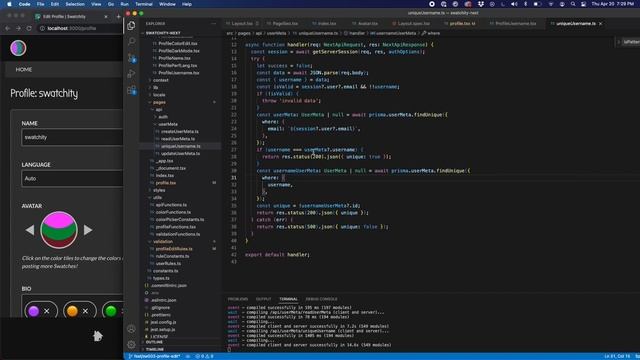Click the purple color tile in bio
Image resolution: width=640 pixels, height=360 pixels.
[33, 311]
